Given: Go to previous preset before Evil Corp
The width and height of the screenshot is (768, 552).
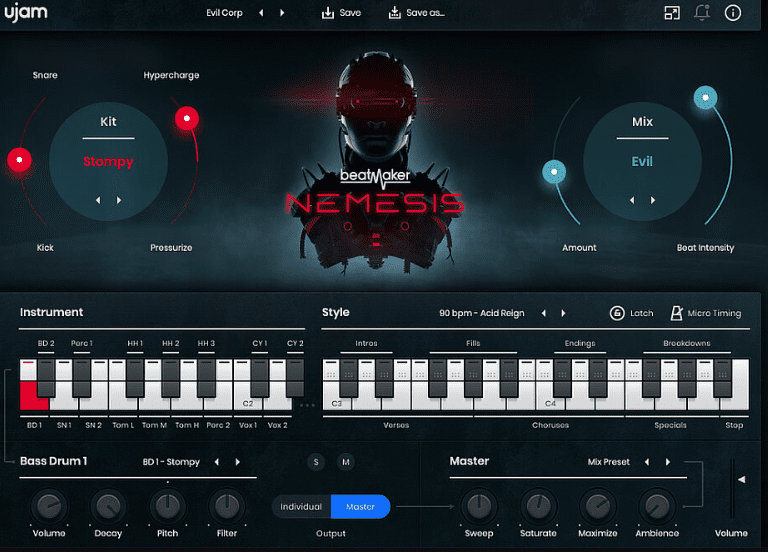Looking at the screenshot, I should point(261,13).
